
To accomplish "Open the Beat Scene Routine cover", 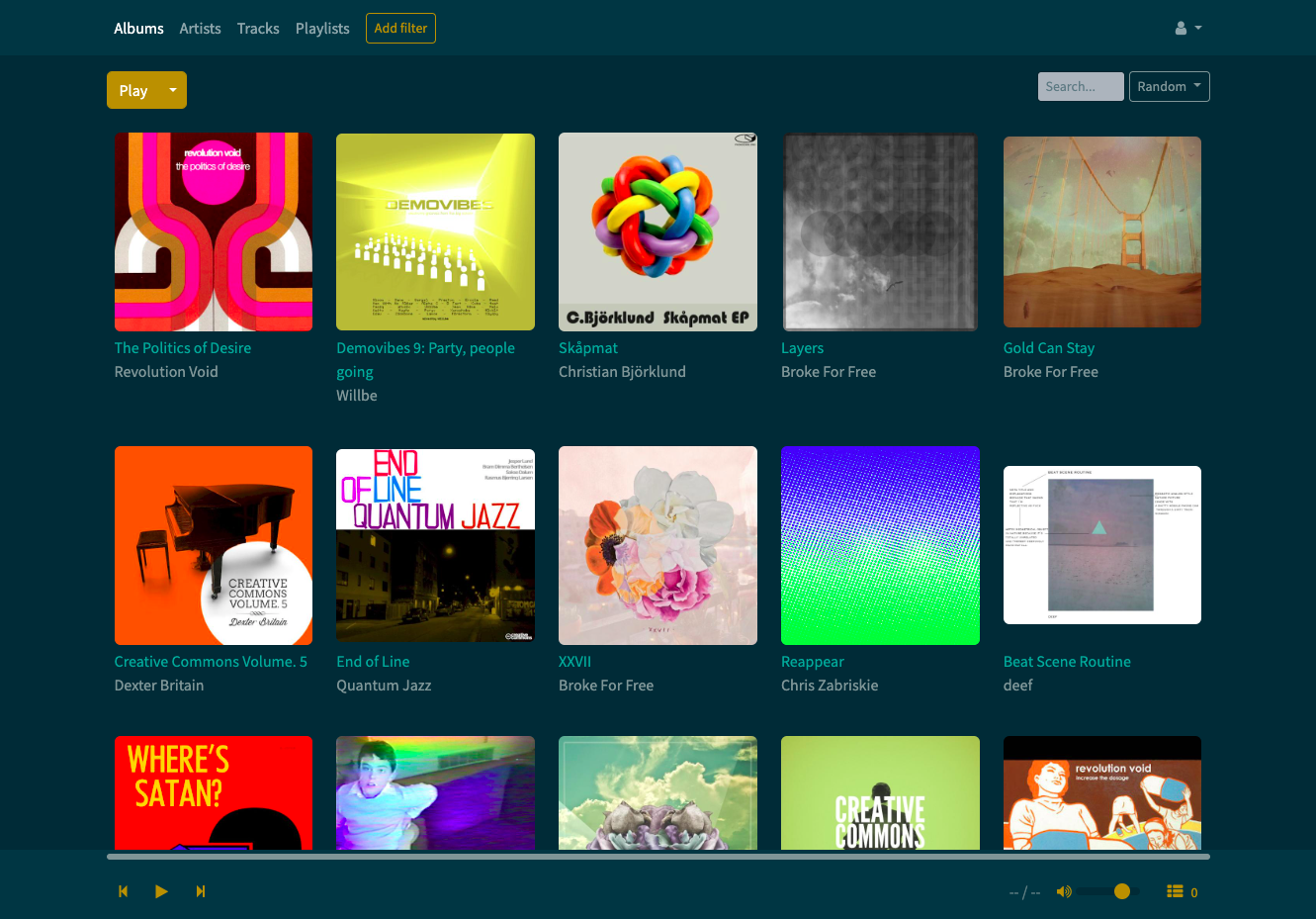I will [x=1102, y=545].
